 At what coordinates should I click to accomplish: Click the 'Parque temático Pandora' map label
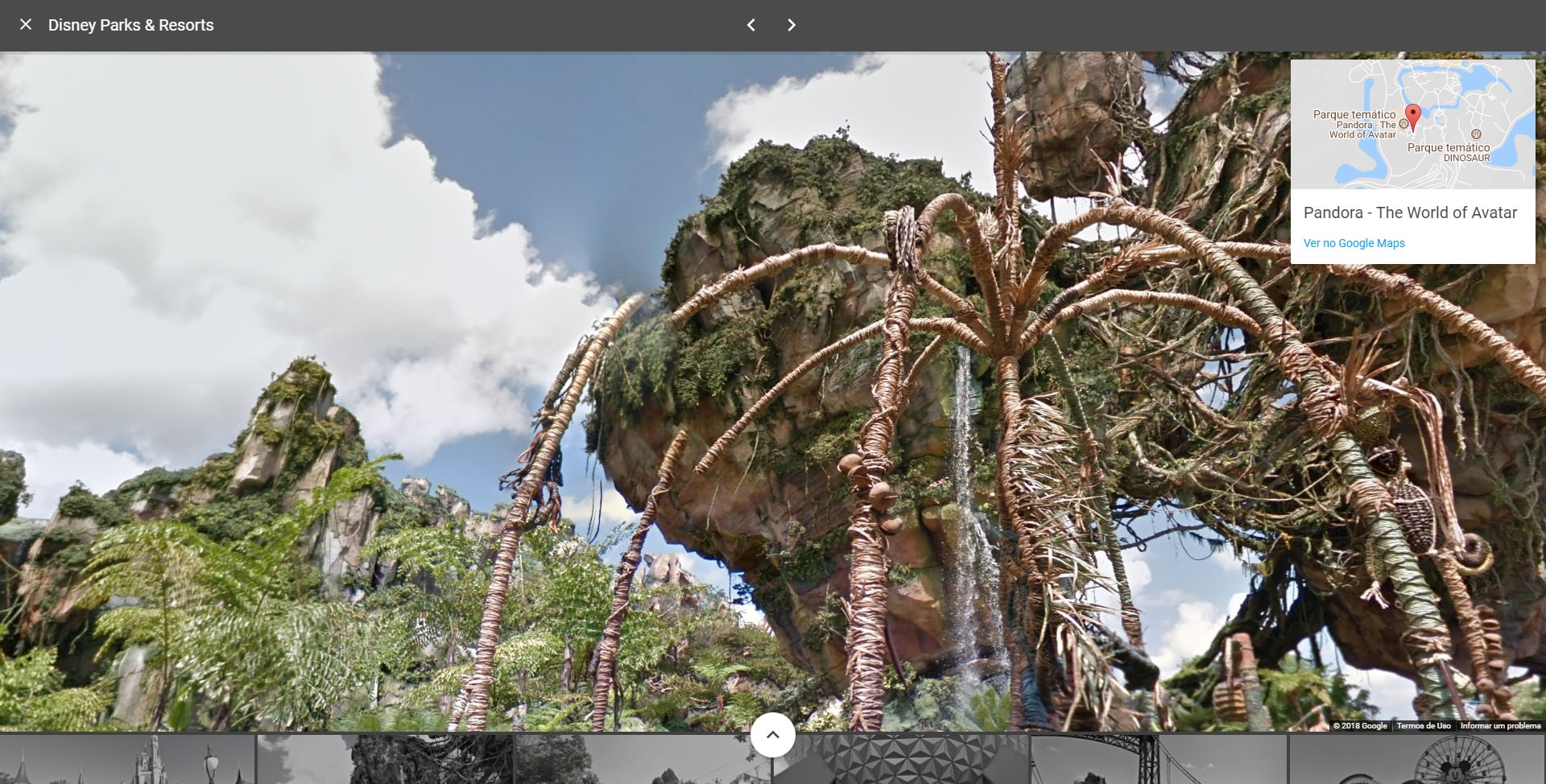(x=1354, y=124)
